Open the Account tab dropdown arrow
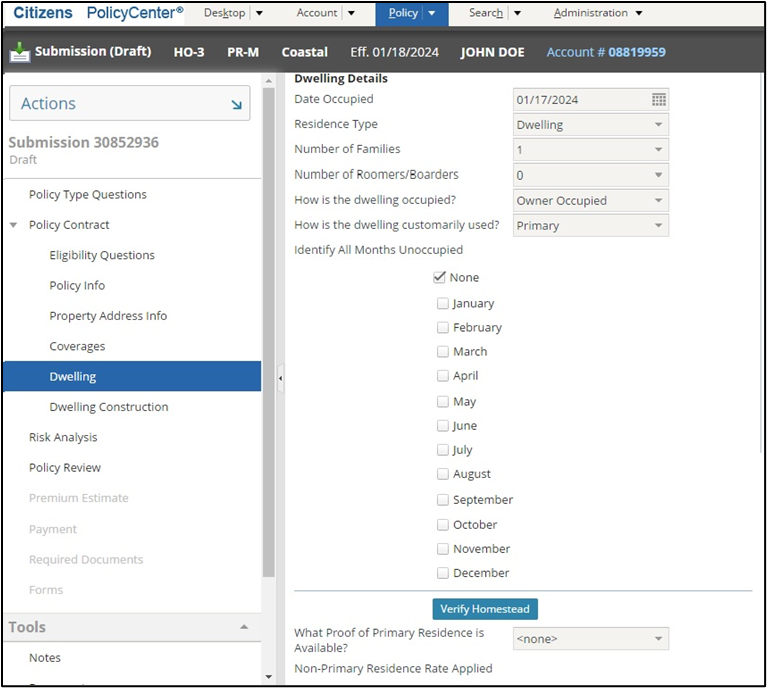This screenshot has width=767, height=688. tap(351, 14)
